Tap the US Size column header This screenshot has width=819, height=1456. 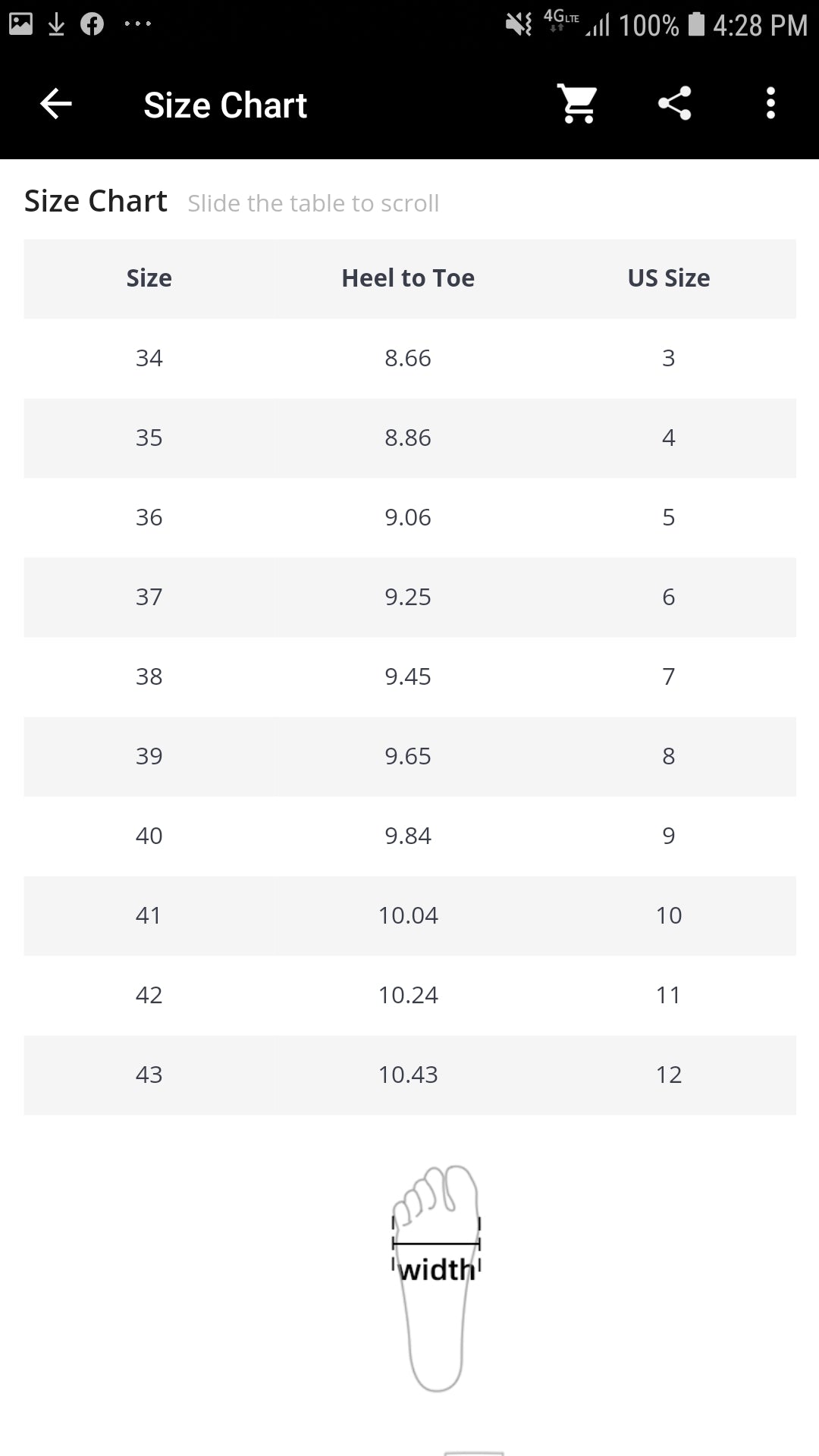[668, 278]
